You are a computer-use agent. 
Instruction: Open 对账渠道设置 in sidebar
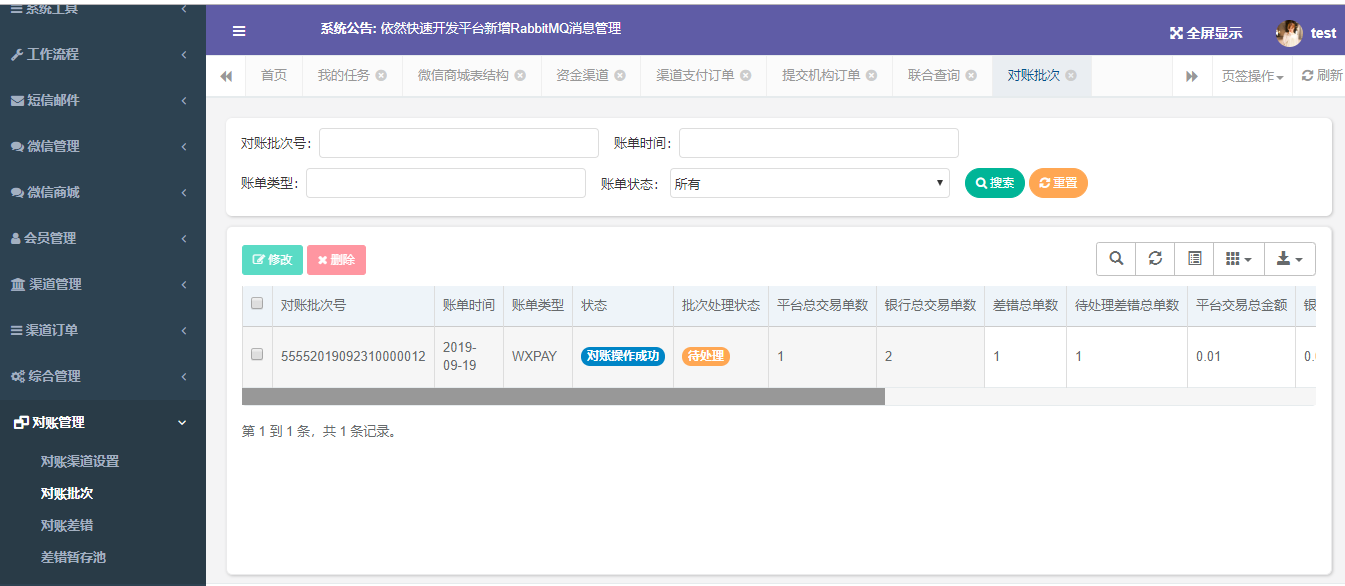pyautogui.click(x=80, y=461)
